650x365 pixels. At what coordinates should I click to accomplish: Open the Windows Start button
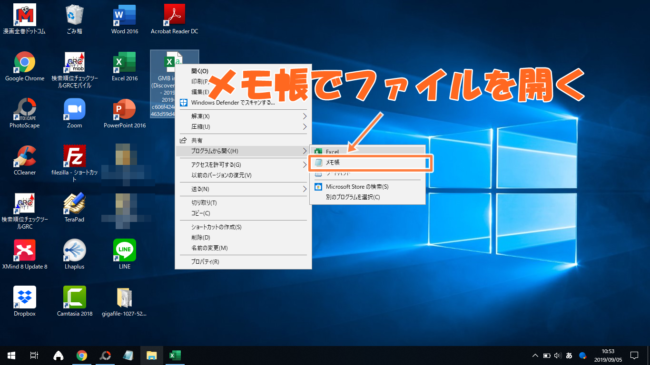(x=11, y=355)
